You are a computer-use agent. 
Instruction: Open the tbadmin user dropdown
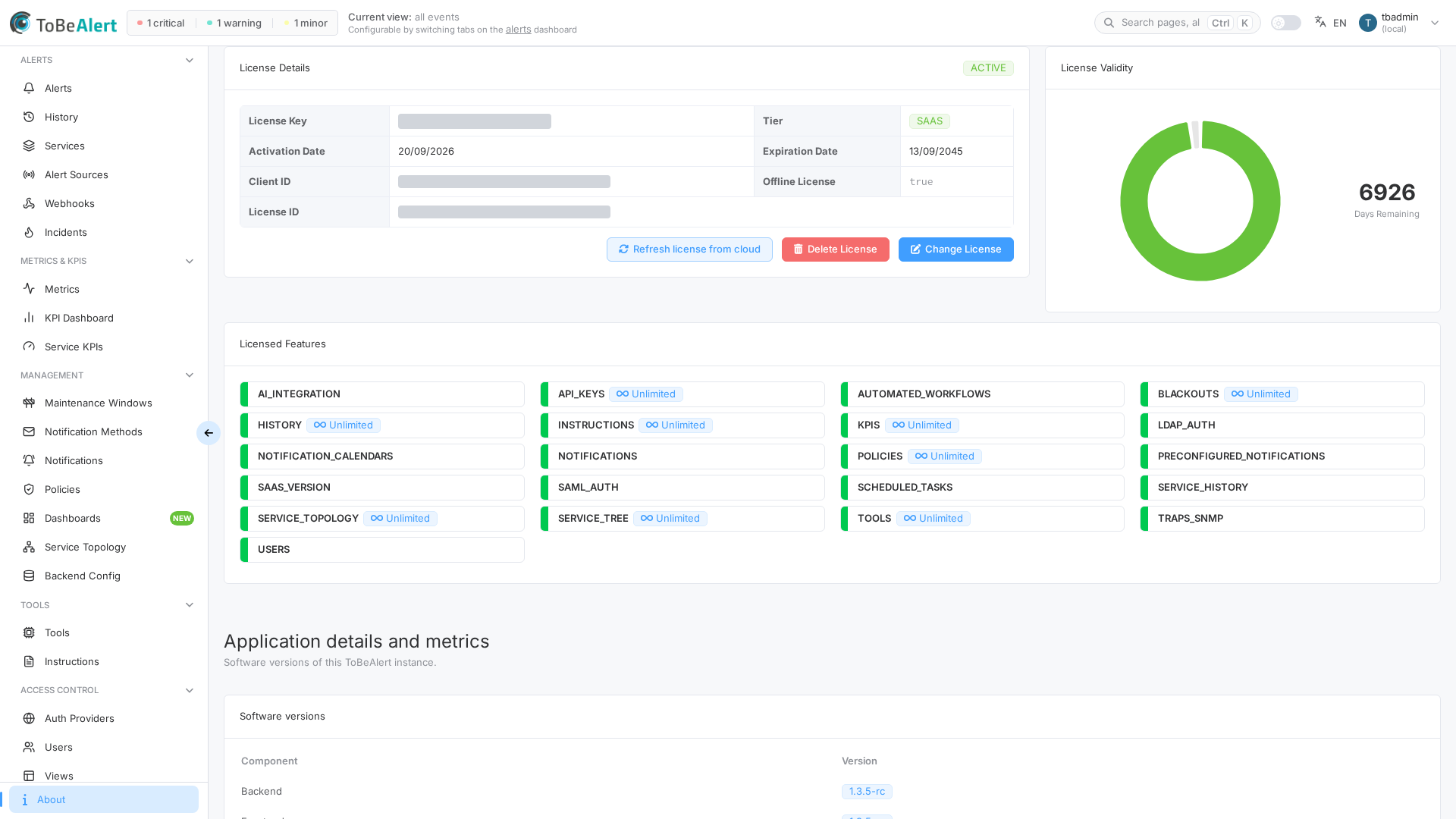[1399, 23]
